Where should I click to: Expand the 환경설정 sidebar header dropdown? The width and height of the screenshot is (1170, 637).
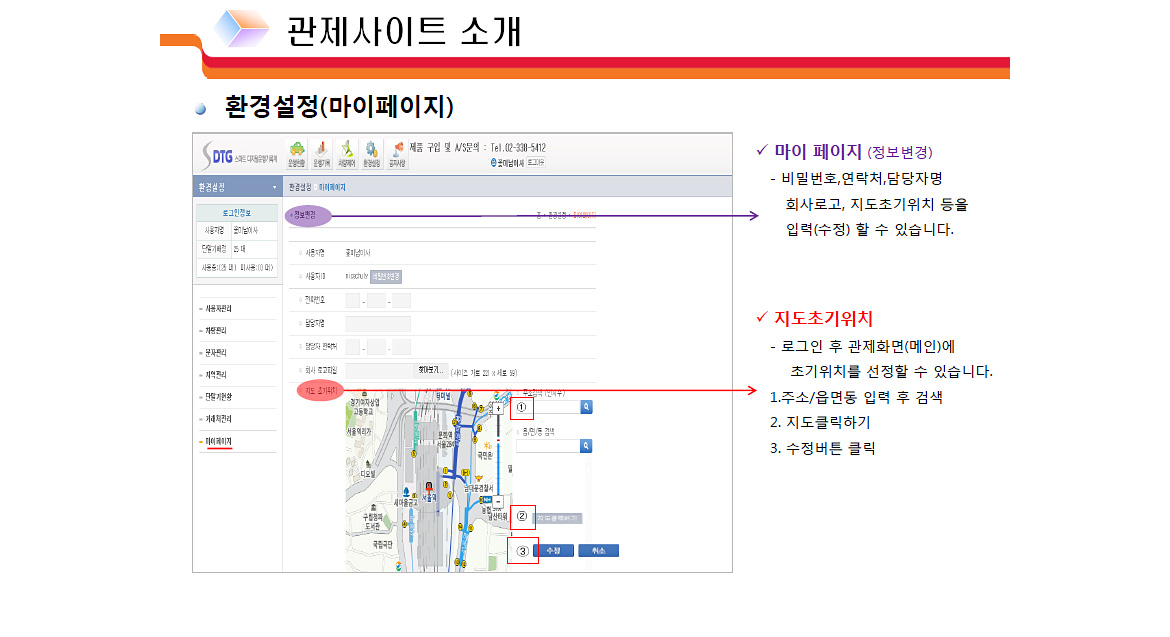[274, 188]
